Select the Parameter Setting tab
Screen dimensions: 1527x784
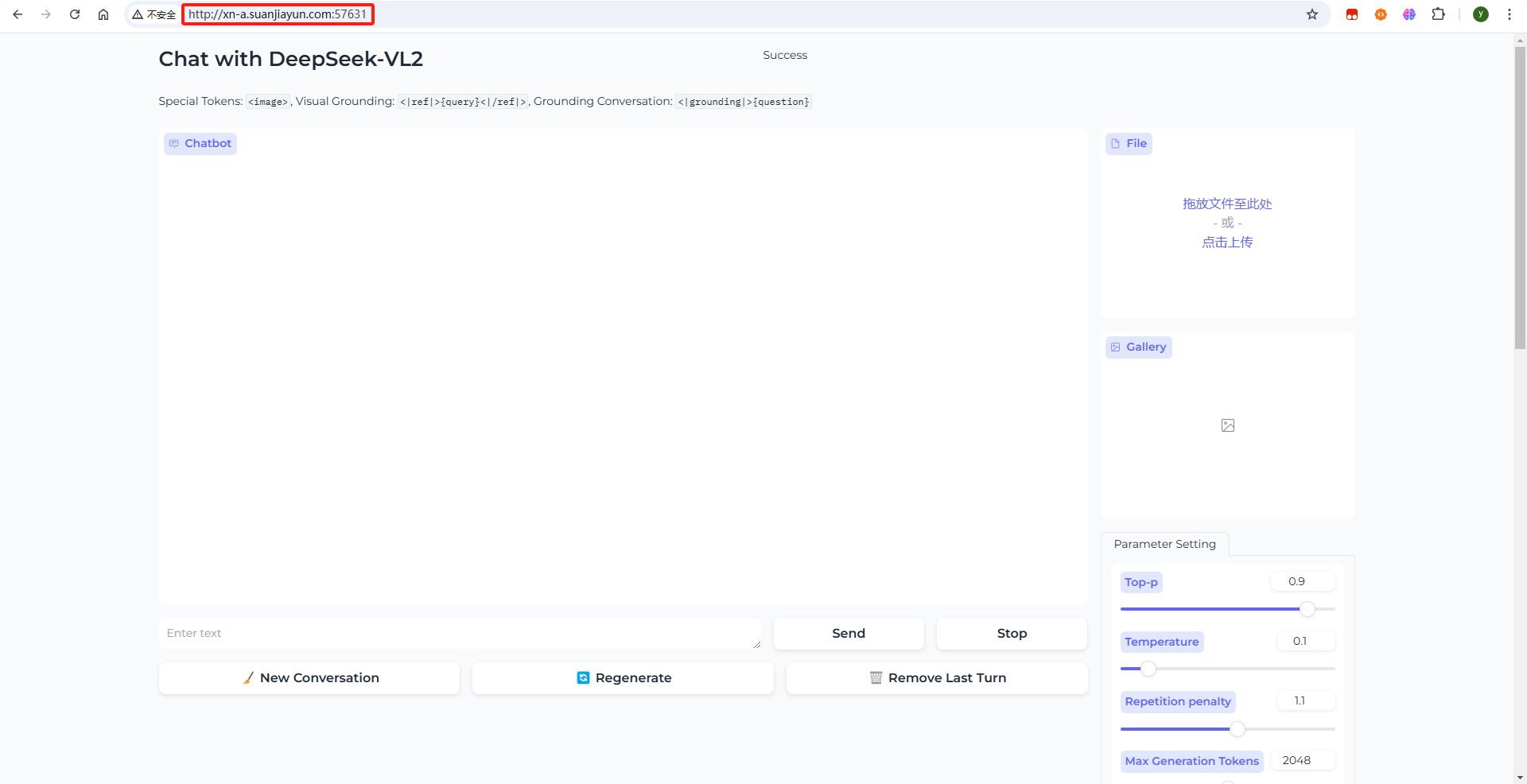[1165, 544]
